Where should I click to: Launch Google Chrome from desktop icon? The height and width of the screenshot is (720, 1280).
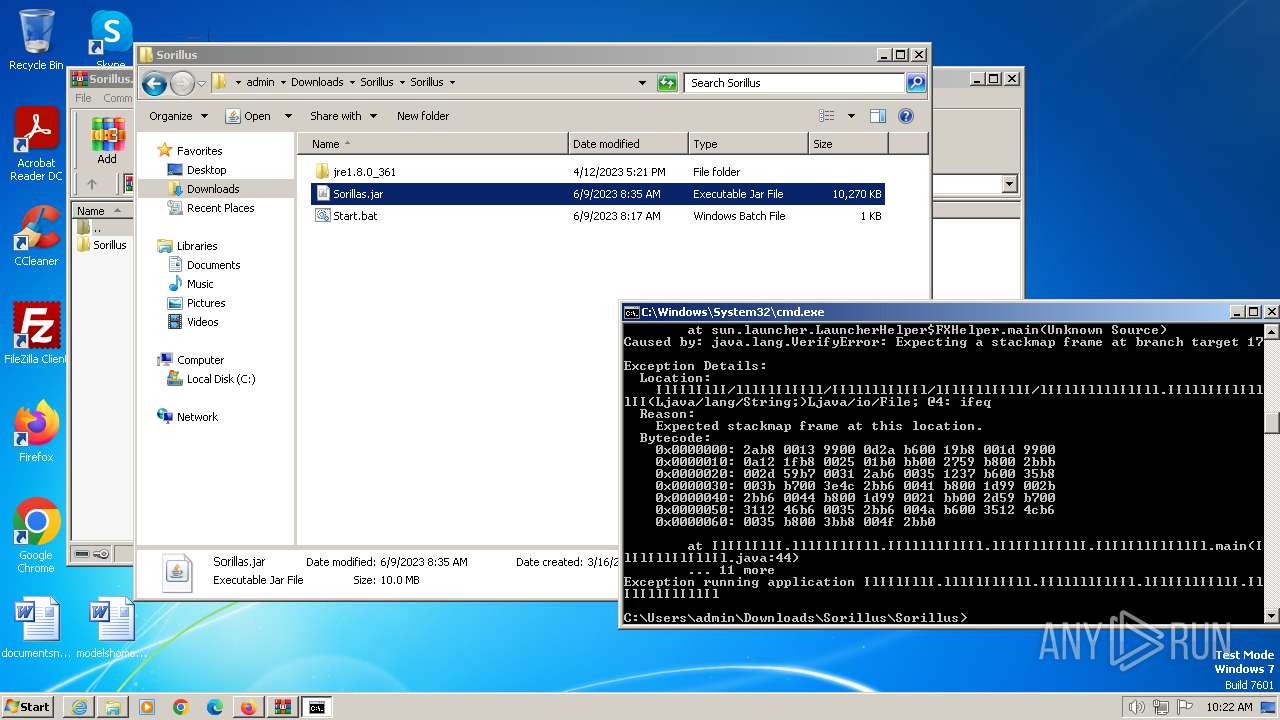pyautogui.click(x=36, y=536)
